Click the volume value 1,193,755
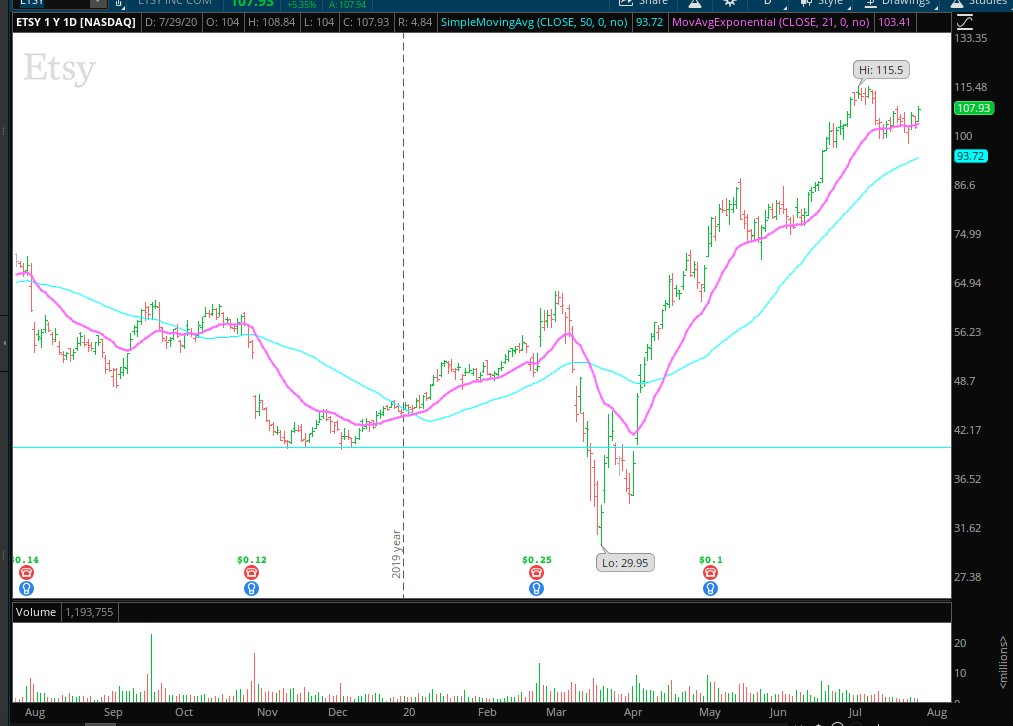This screenshot has height=726, width=1013. [89, 612]
